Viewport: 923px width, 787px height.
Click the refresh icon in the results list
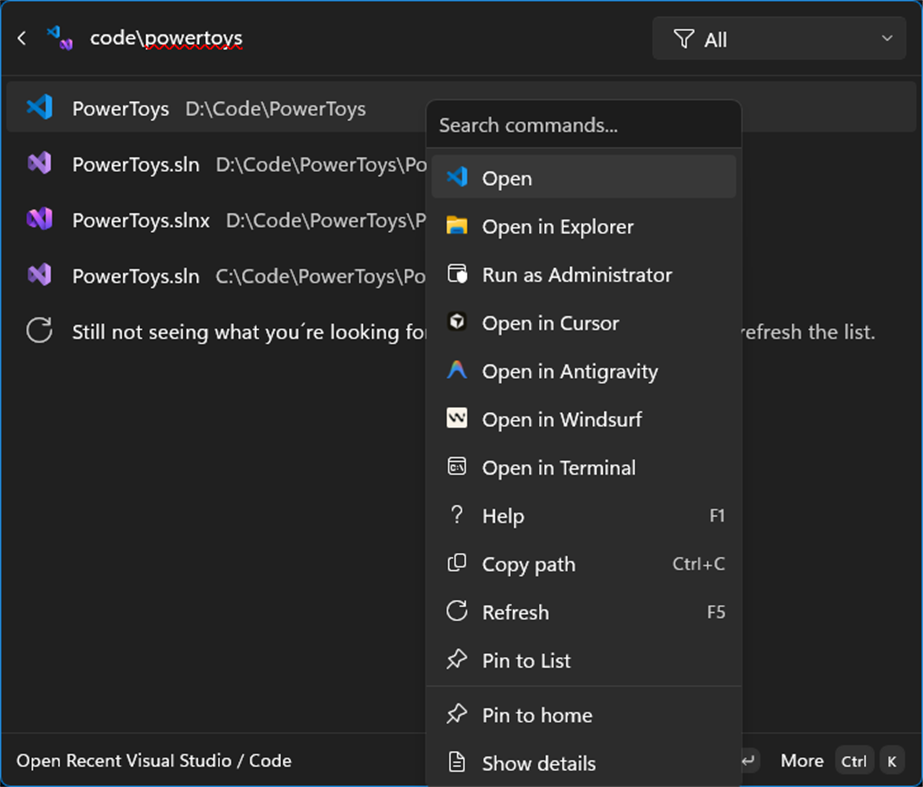pos(39,330)
